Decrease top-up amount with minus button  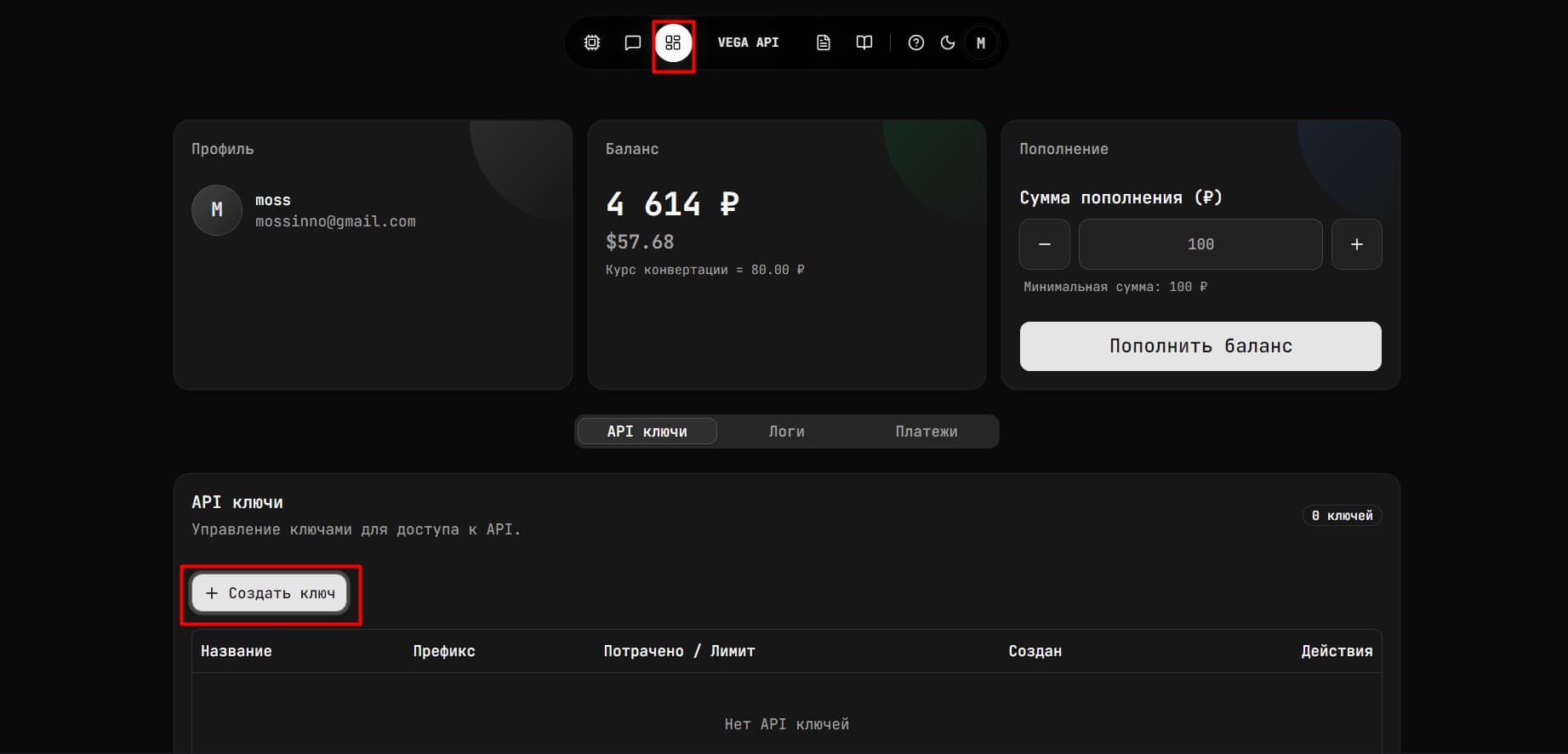coord(1045,244)
